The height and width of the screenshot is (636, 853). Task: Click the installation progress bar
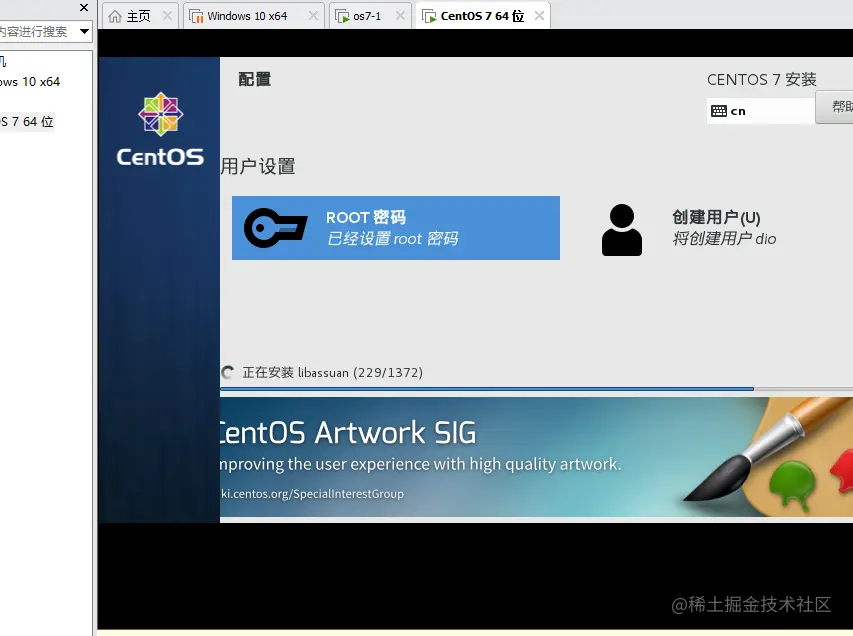tap(536, 389)
